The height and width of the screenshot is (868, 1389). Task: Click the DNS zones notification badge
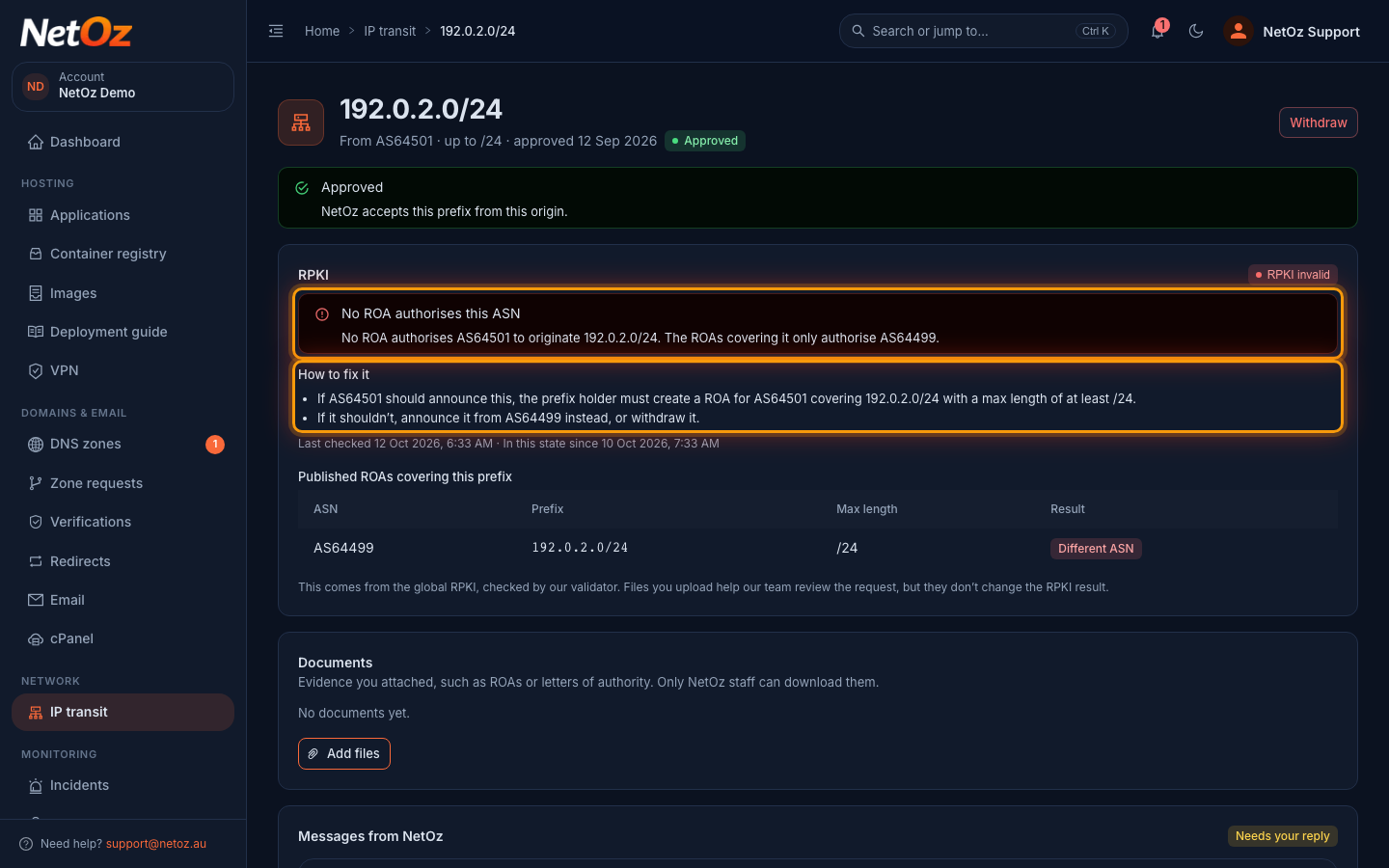point(215,445)
